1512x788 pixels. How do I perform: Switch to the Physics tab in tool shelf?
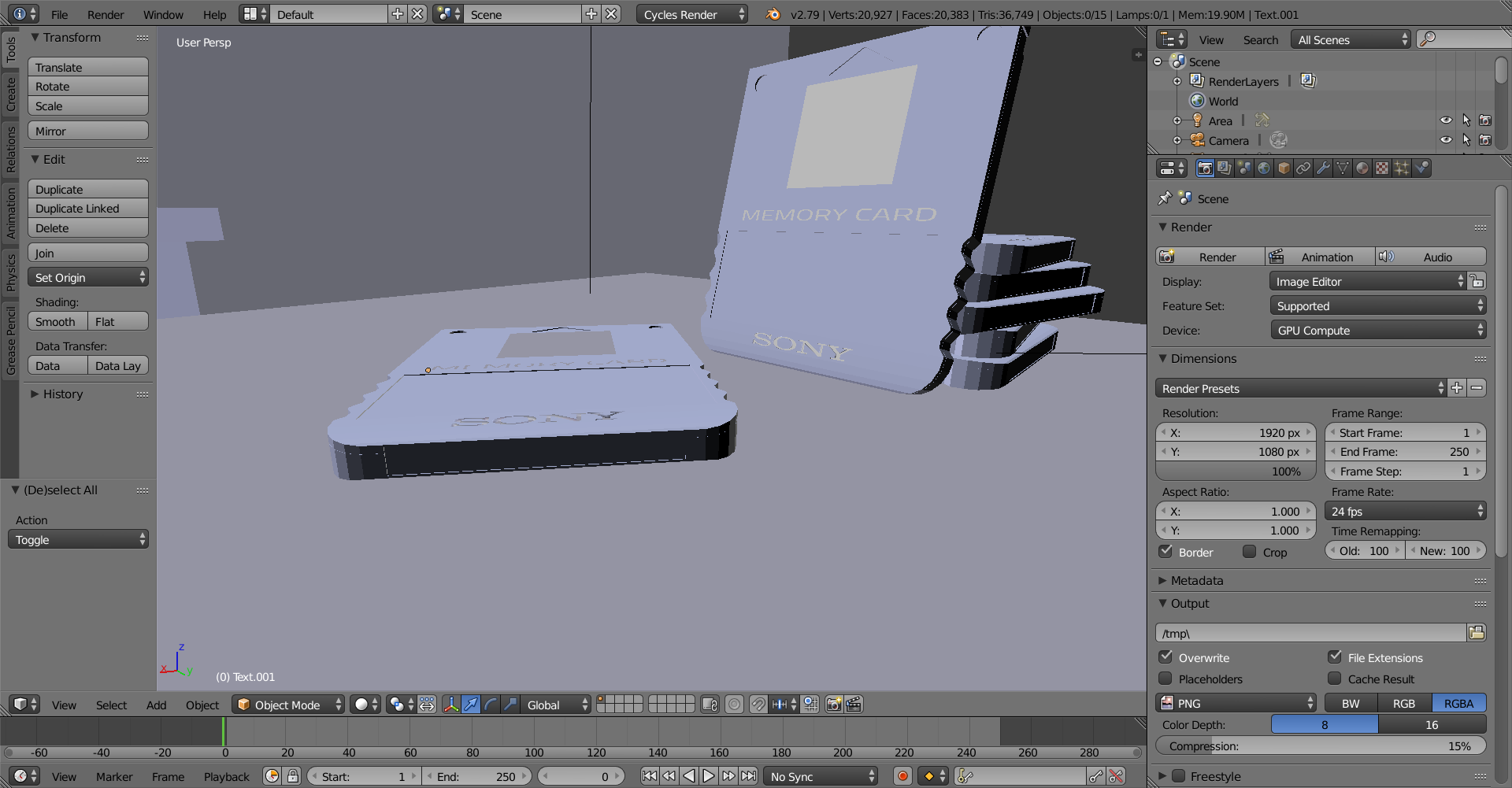10,272
